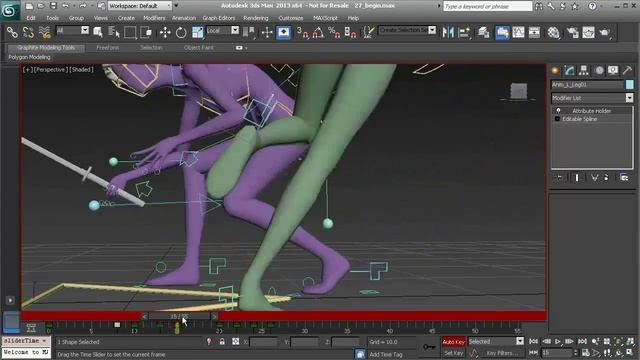This screenshot has width=640, height=360.
Task: Open Schematic View from the toolbar
Action: tap(534, 32)
